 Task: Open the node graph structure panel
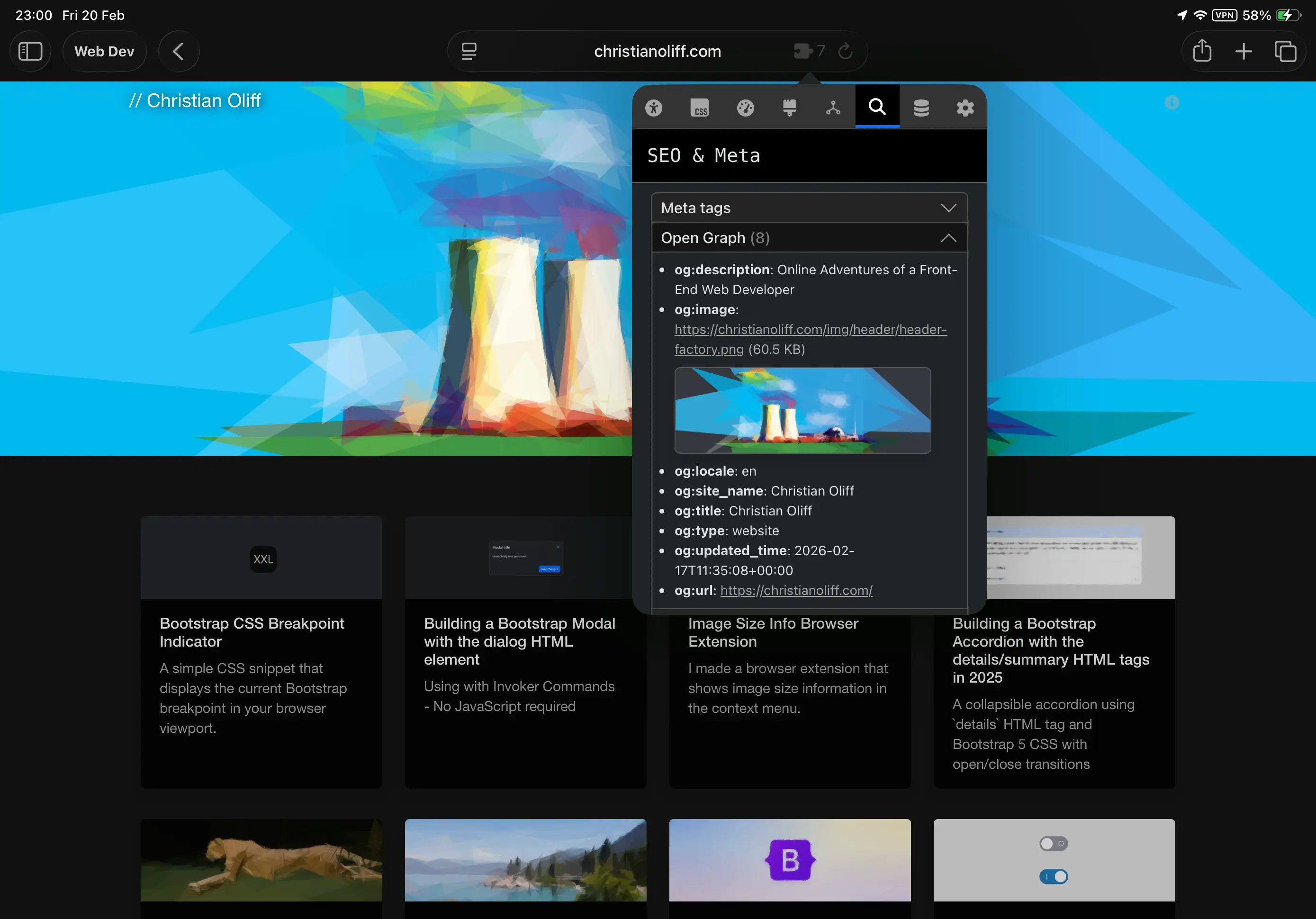(832, 107)
